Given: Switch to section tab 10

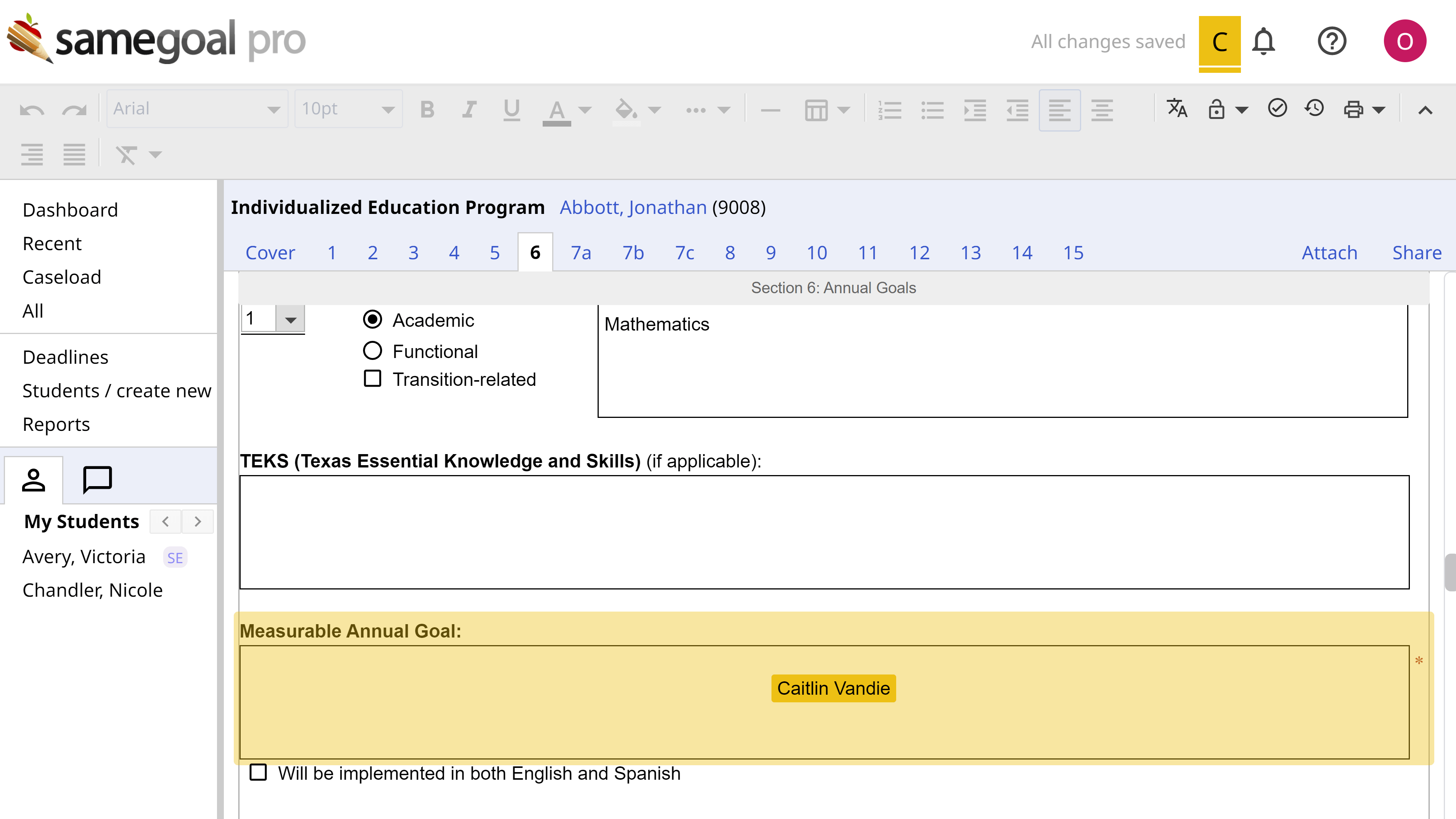Looking at the screenshot, I should [817, 253].
